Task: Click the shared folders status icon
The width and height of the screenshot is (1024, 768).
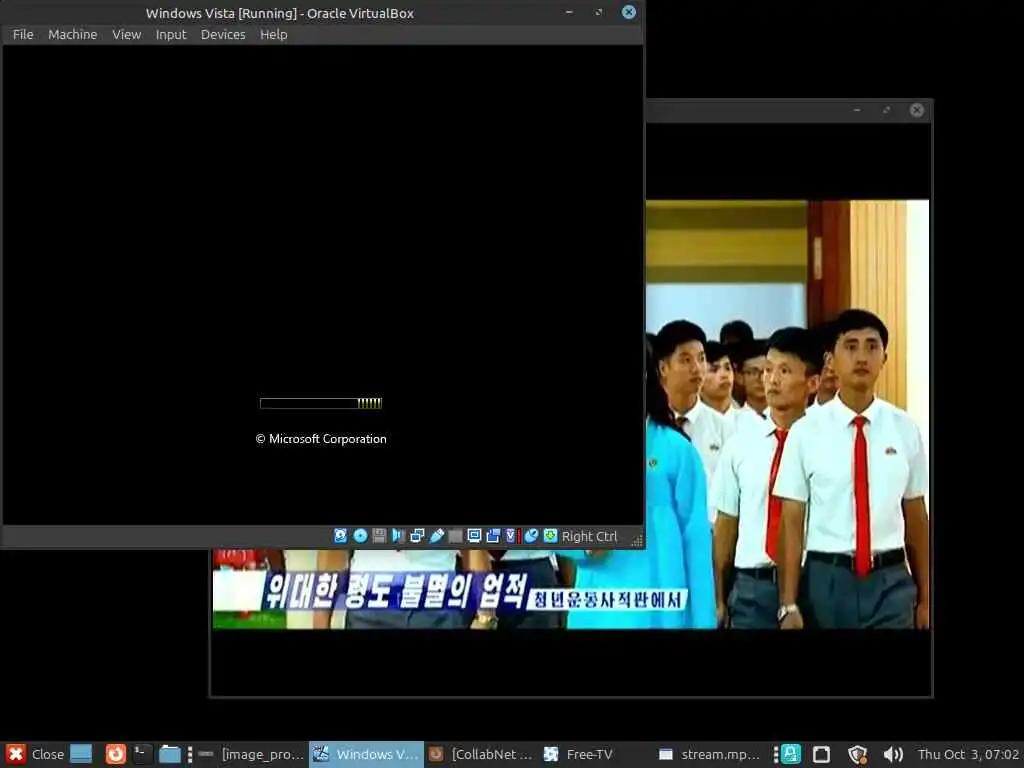Action: click(x=455, y=536)
